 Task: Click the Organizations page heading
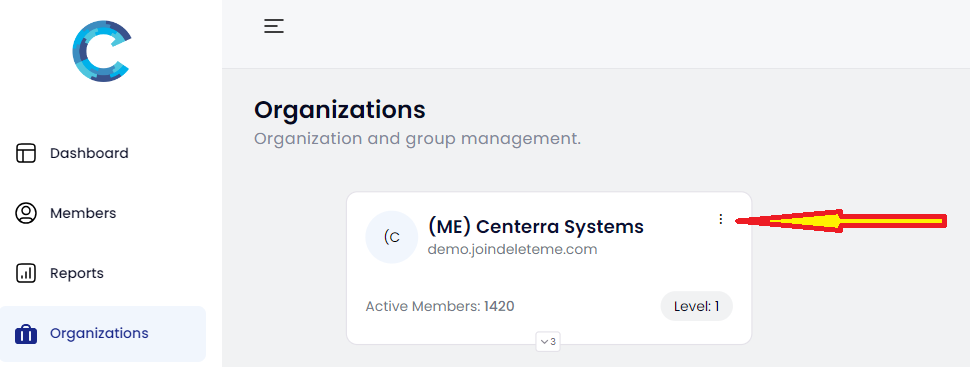coord(340,110)
